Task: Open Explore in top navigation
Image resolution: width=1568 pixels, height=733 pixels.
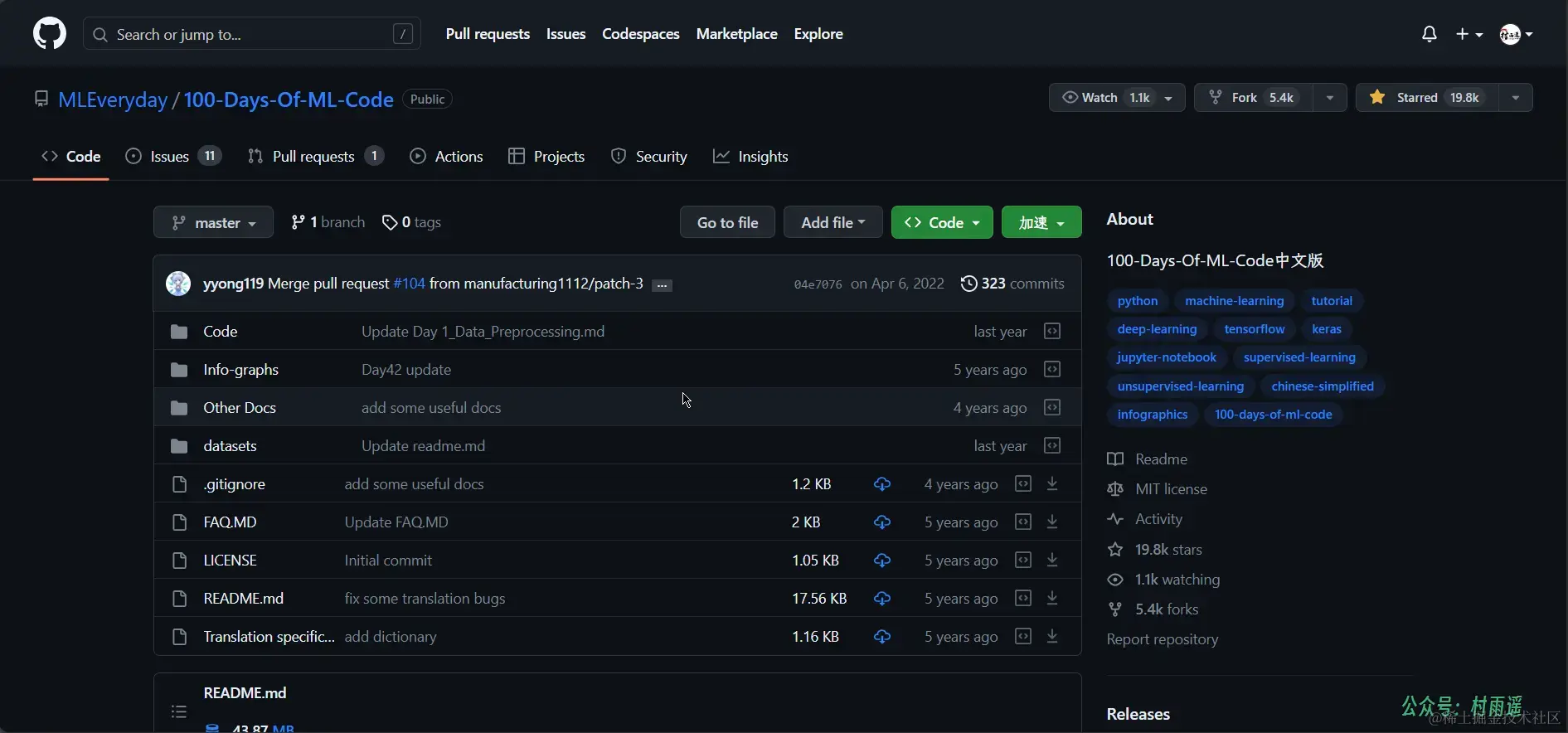Action: click(x=818, y=34)
